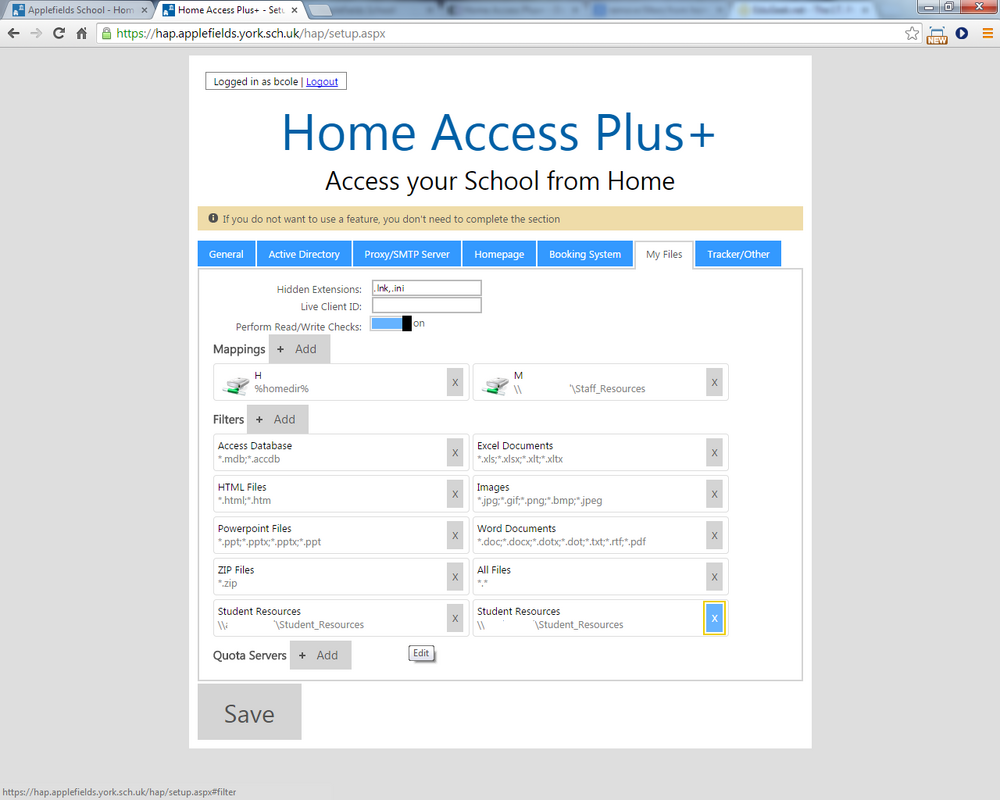The height and width of the screenshot is (800, 1000).
Task: Delete the Excel Documents filter
Action: [714, 452]
